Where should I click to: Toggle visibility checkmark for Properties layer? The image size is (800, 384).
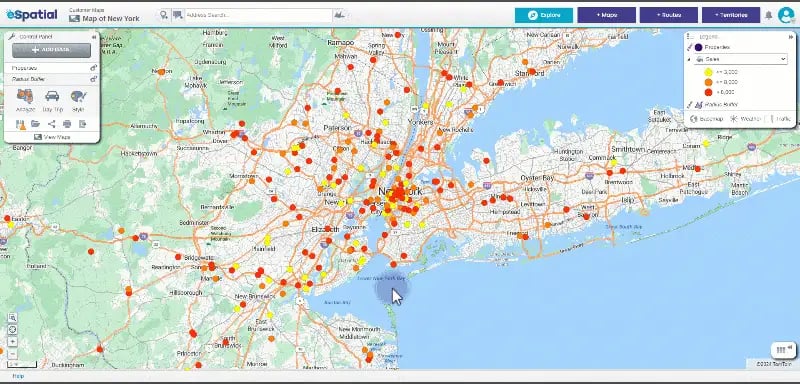(x=689, y=47)
